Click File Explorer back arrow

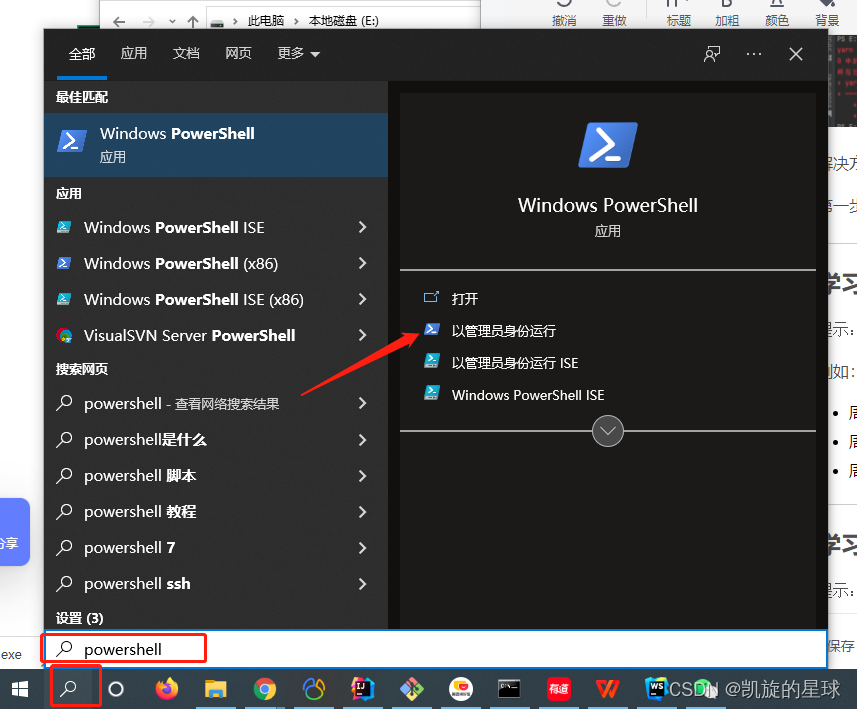[119, 22]
